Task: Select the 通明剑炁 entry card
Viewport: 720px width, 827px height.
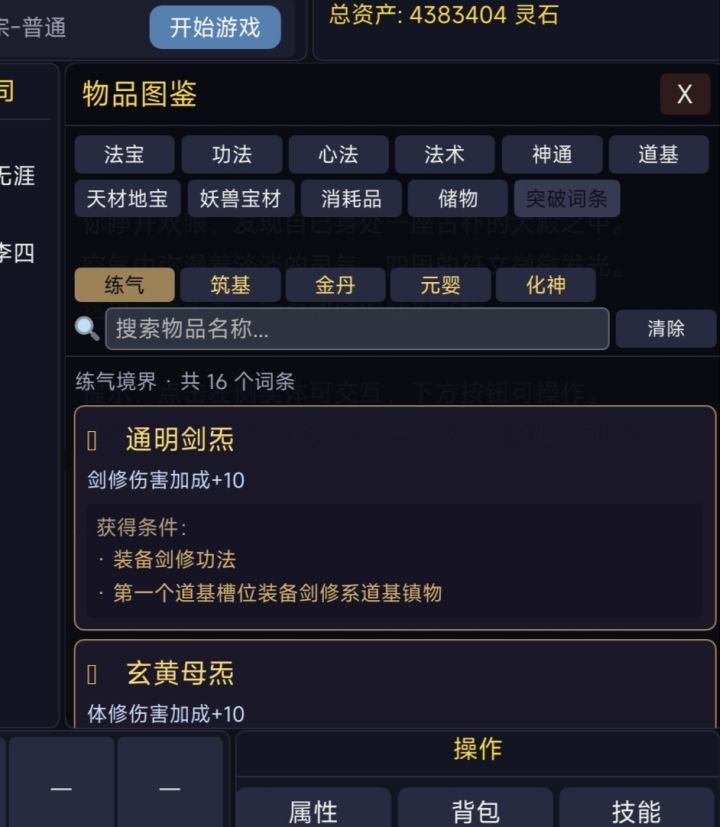Action: 395,517
